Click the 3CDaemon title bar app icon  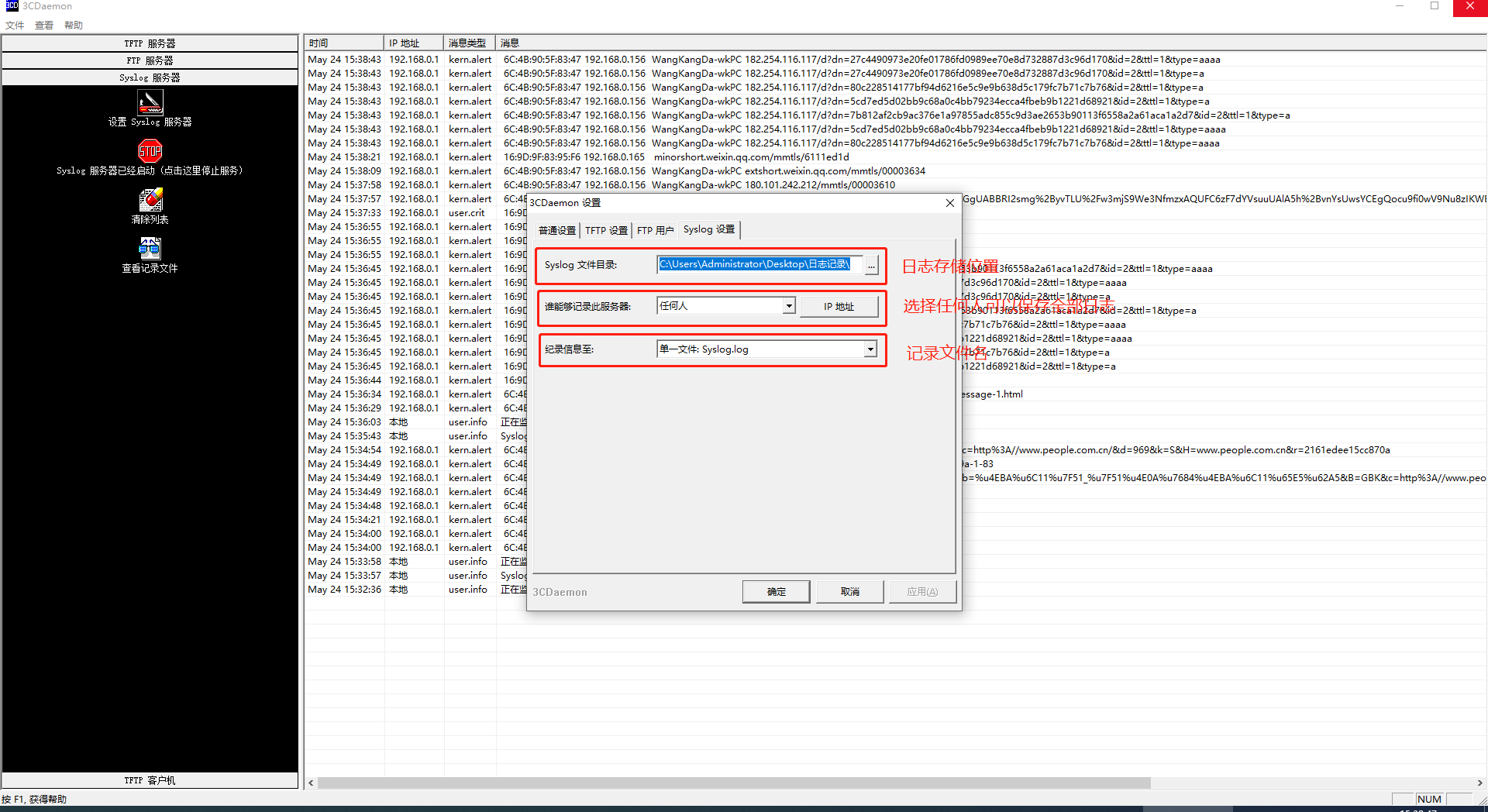click(11, 6)
